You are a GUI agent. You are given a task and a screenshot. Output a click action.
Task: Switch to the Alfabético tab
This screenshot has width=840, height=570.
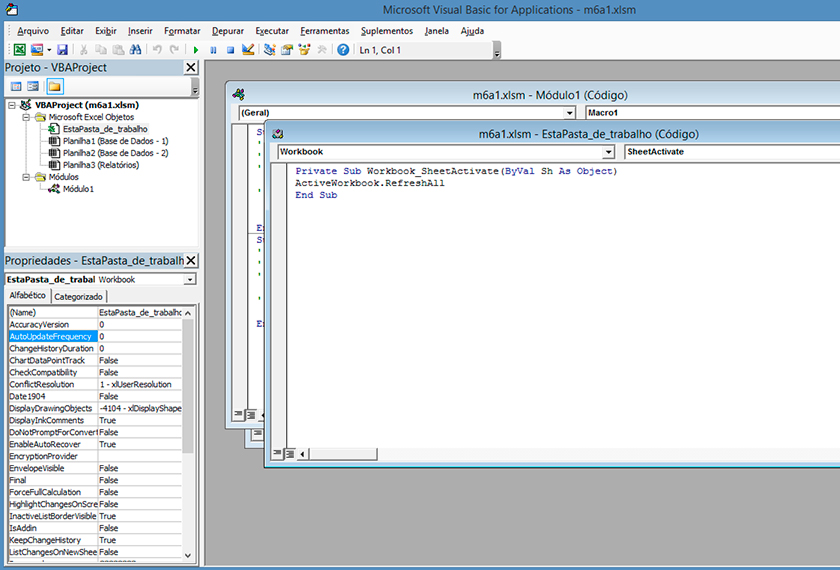point(28,295)
